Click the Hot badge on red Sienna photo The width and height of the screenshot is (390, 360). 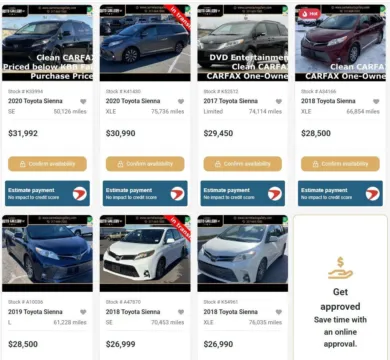(309, 14)
